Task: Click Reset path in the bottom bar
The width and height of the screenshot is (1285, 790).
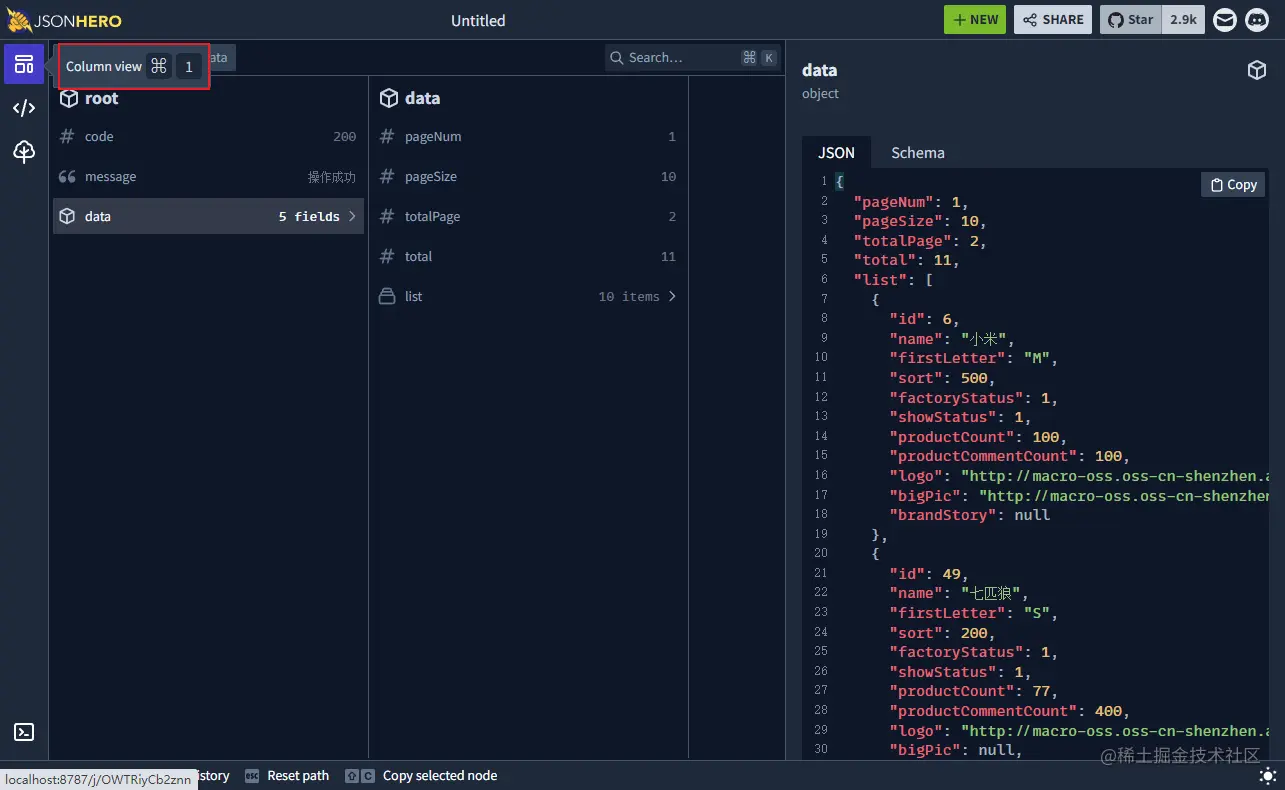Action: tap(296, 775)
